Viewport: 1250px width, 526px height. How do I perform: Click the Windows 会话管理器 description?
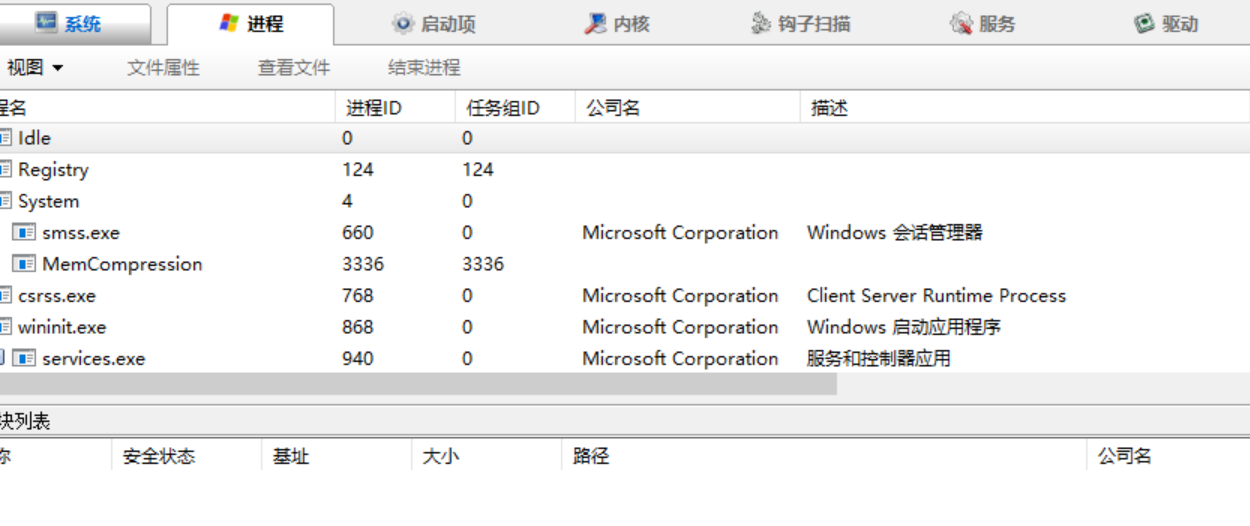point(895,233)
